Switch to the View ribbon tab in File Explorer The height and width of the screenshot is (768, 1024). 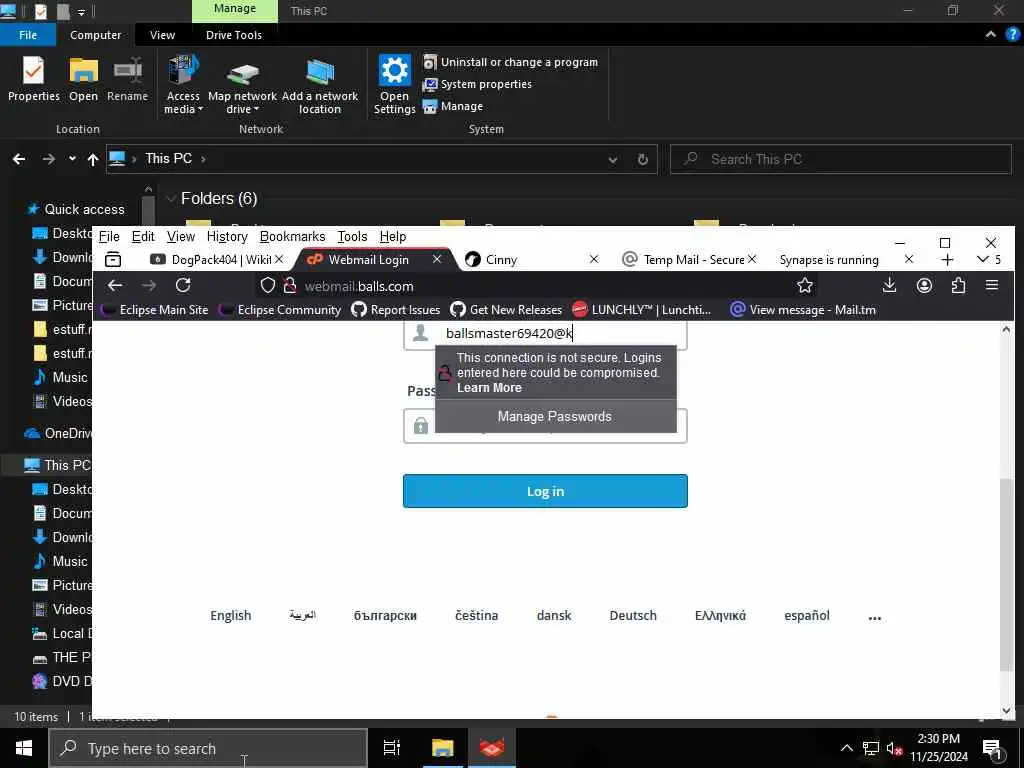(x=162, y=35)
